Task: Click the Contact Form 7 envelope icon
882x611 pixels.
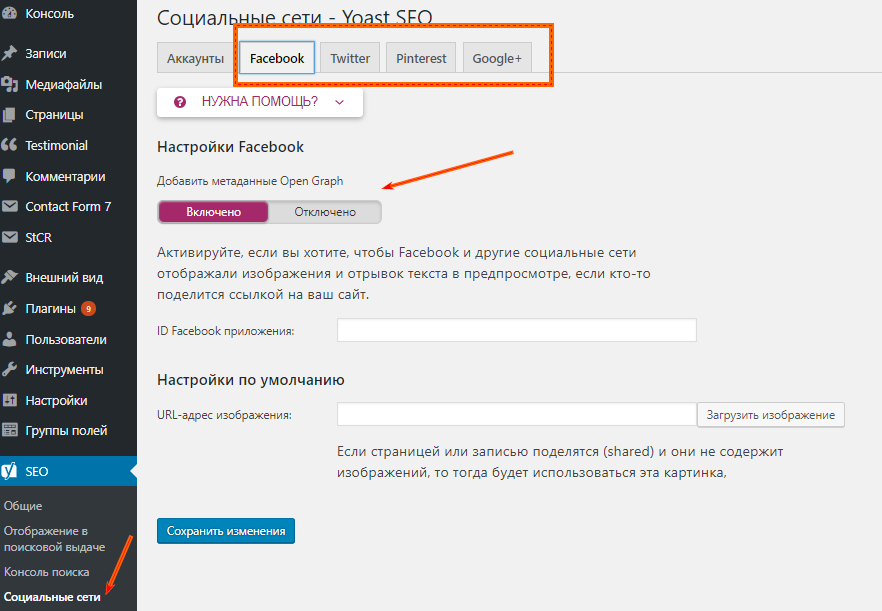Action: (9, 206)
